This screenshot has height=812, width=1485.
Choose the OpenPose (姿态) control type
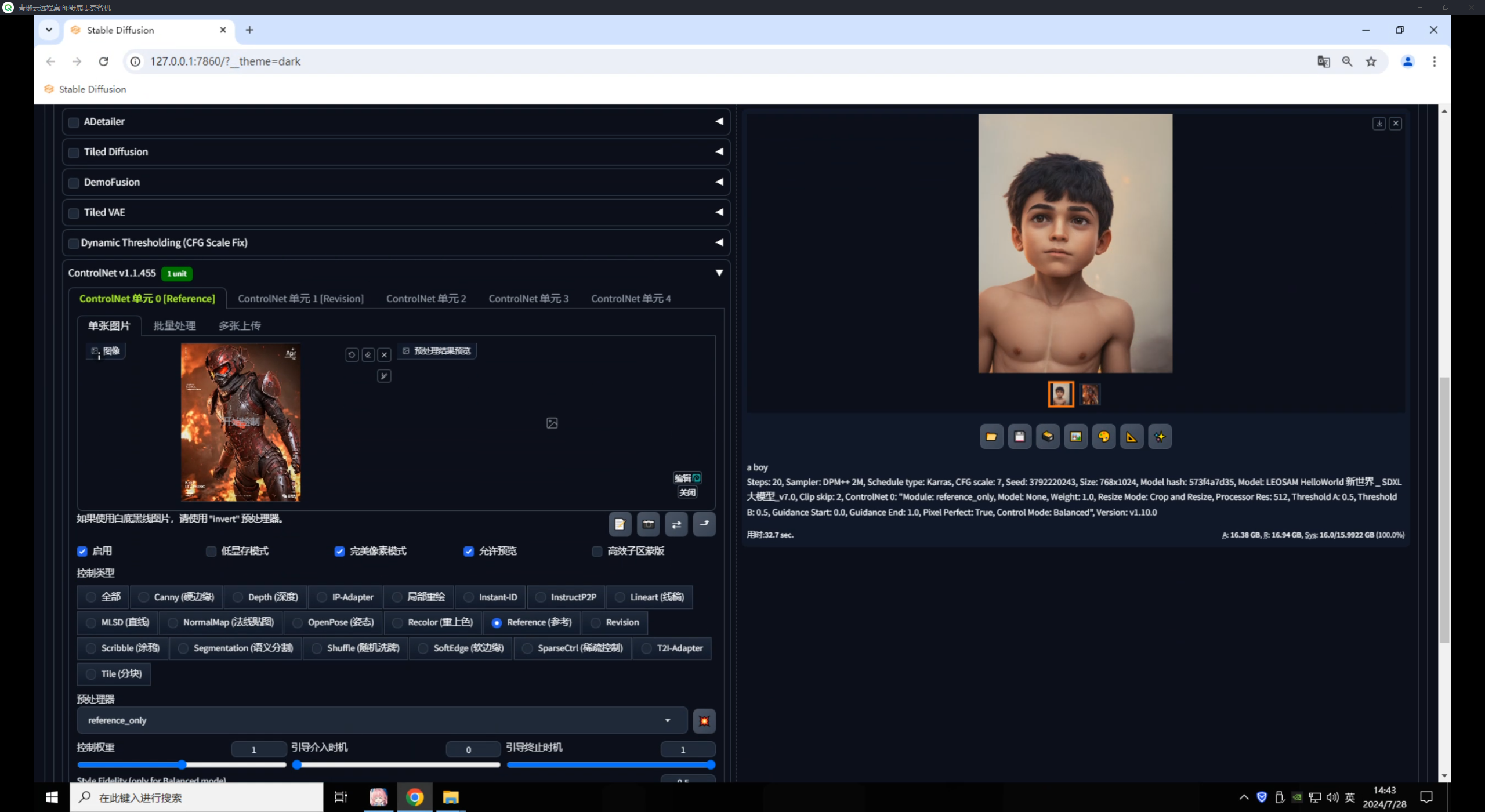(333, 622)
